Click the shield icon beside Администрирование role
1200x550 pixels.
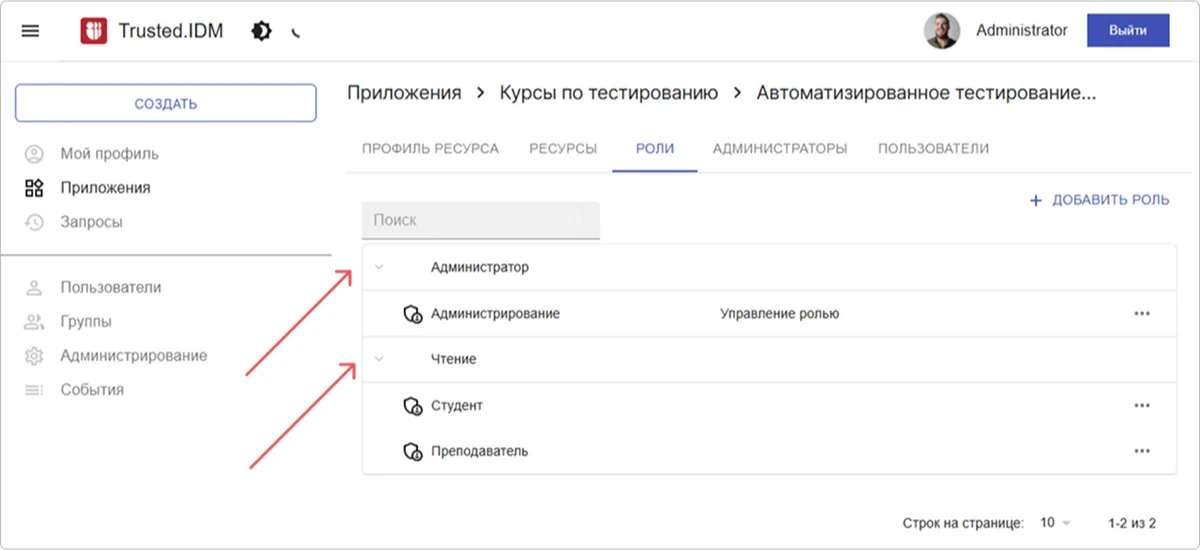click(412, 314)
